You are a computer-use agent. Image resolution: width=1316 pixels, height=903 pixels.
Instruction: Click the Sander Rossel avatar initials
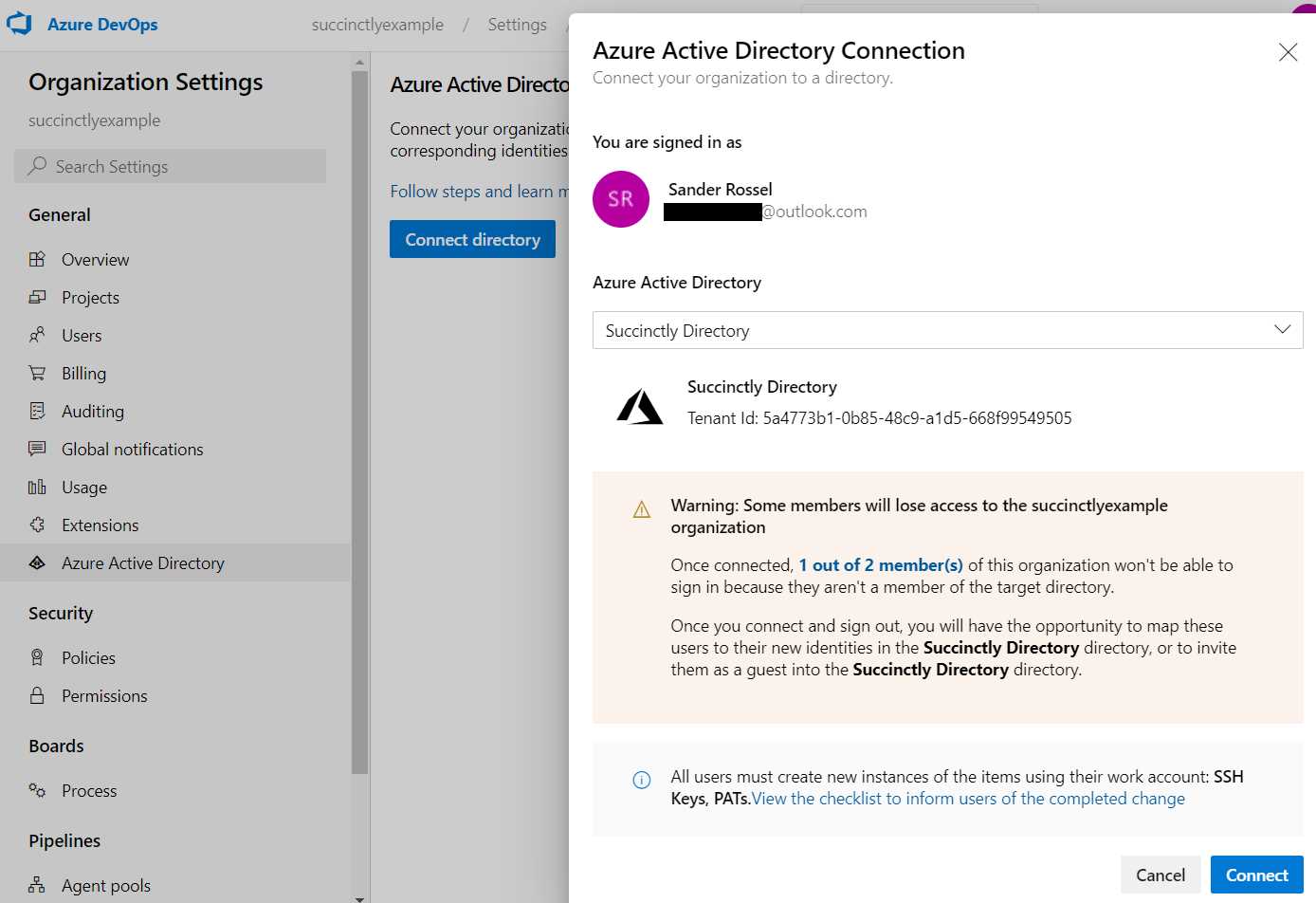click(x=620, y=199)
